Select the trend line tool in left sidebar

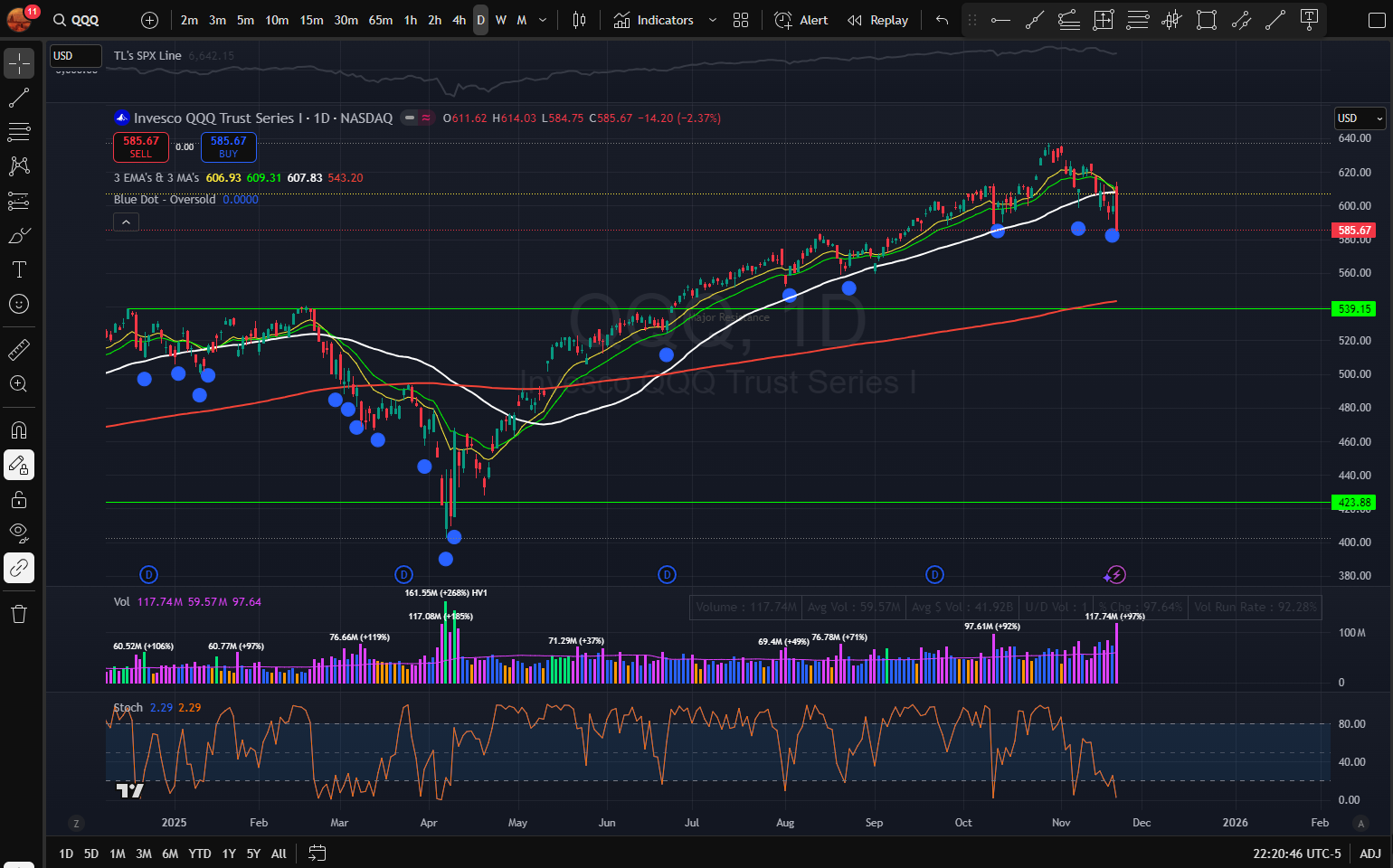point(19,98)
